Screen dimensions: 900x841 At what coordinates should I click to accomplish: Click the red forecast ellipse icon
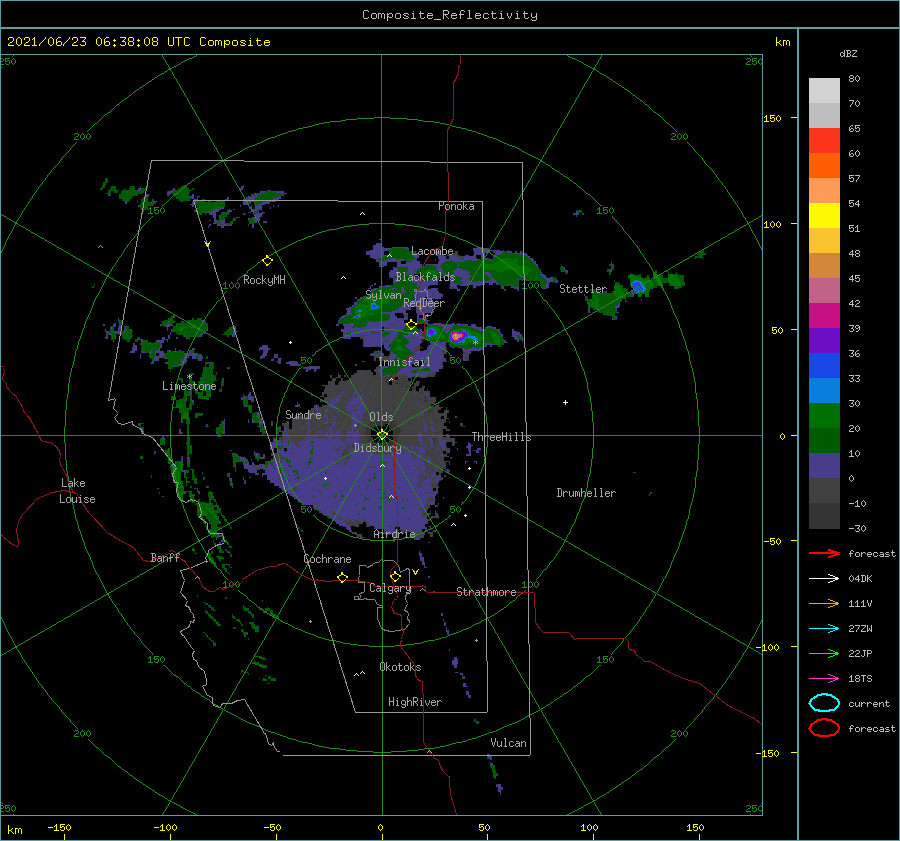[x=824, y=728]
